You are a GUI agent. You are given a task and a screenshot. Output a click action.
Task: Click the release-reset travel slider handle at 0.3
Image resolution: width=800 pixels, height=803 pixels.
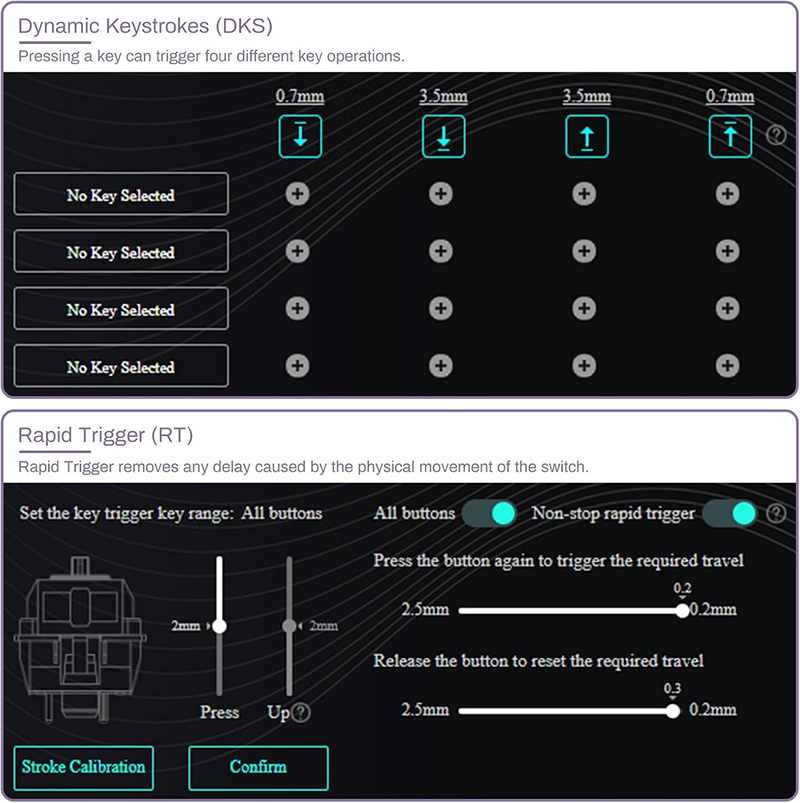[673, 711]
